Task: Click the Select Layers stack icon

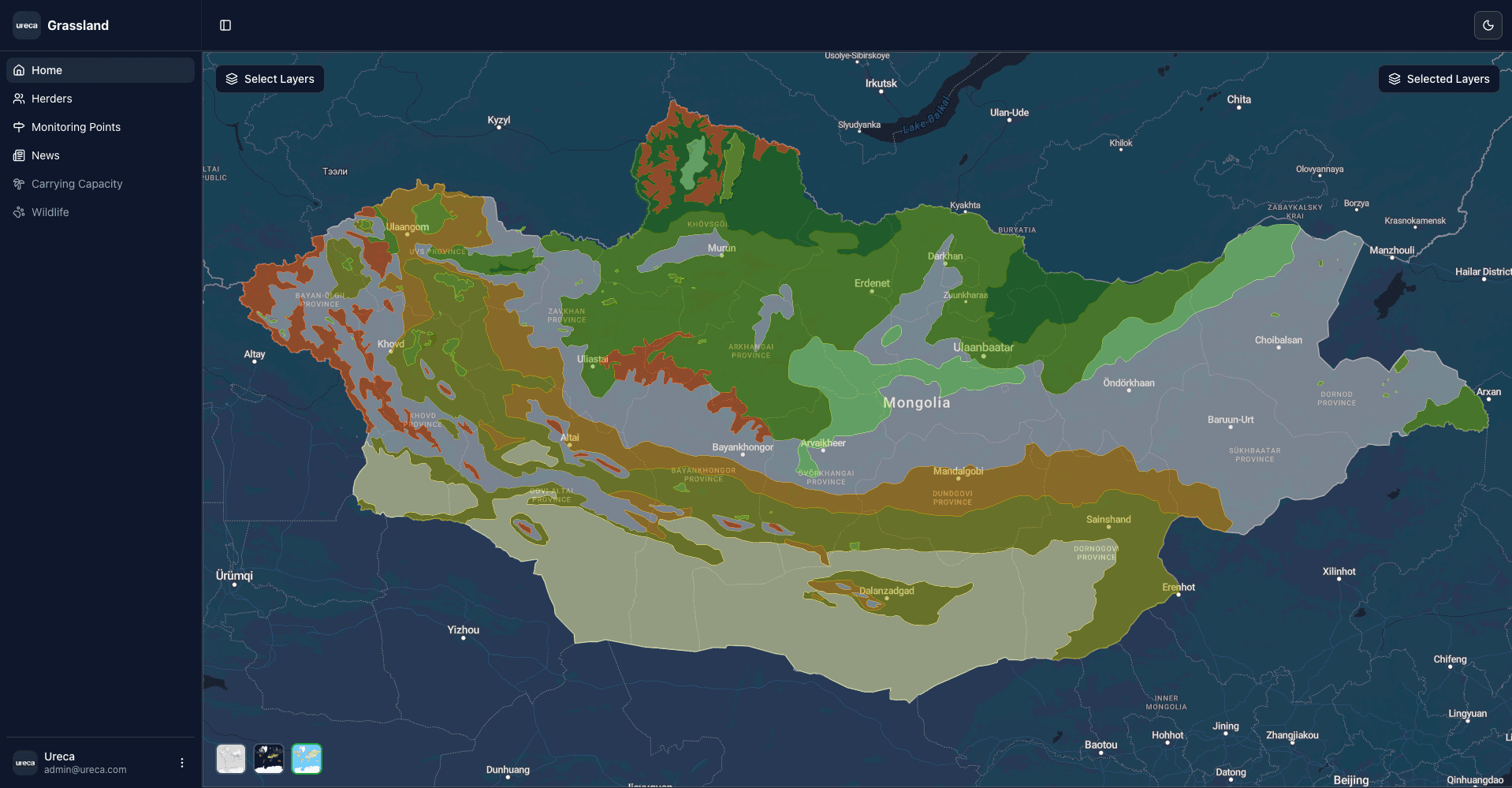Action: click(232, 79)
